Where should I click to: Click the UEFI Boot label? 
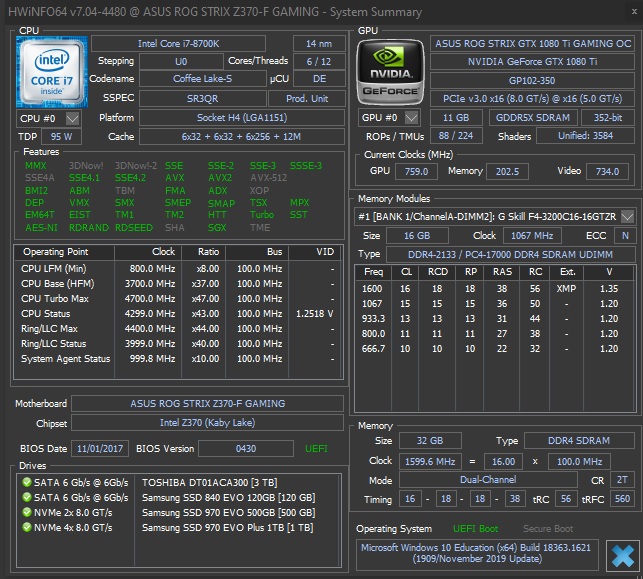475,529
